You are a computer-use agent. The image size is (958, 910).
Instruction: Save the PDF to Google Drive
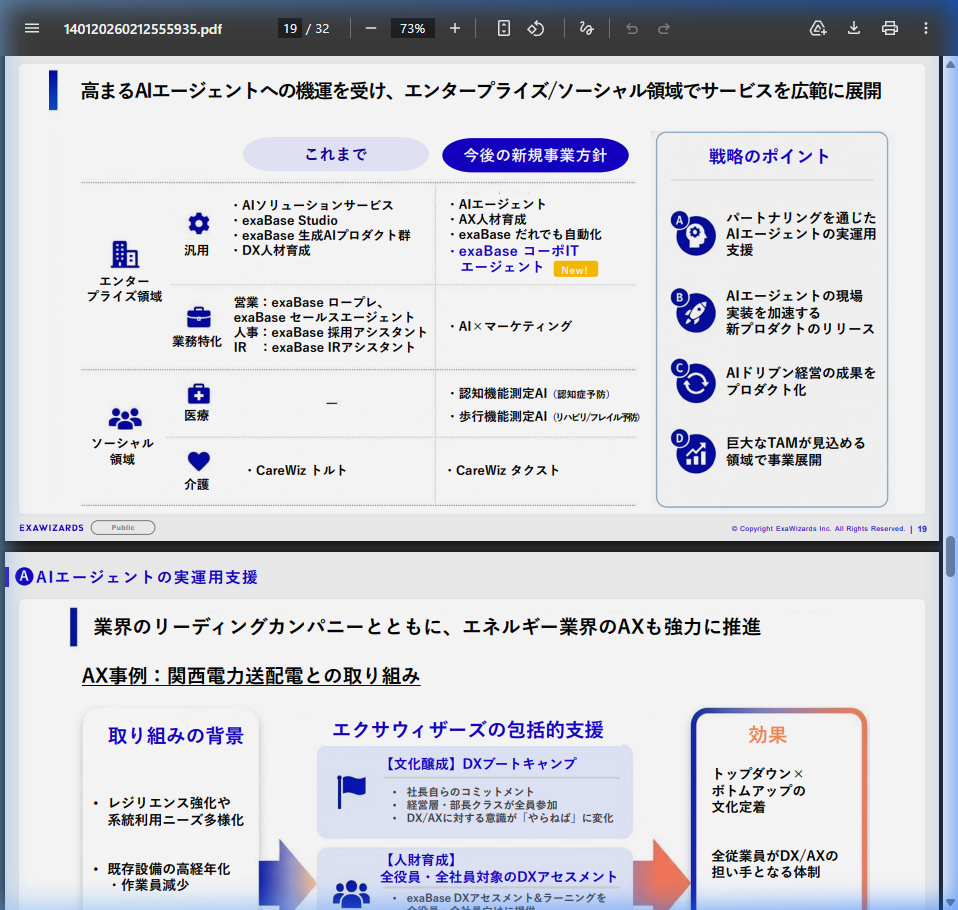[x=818, y=28]
